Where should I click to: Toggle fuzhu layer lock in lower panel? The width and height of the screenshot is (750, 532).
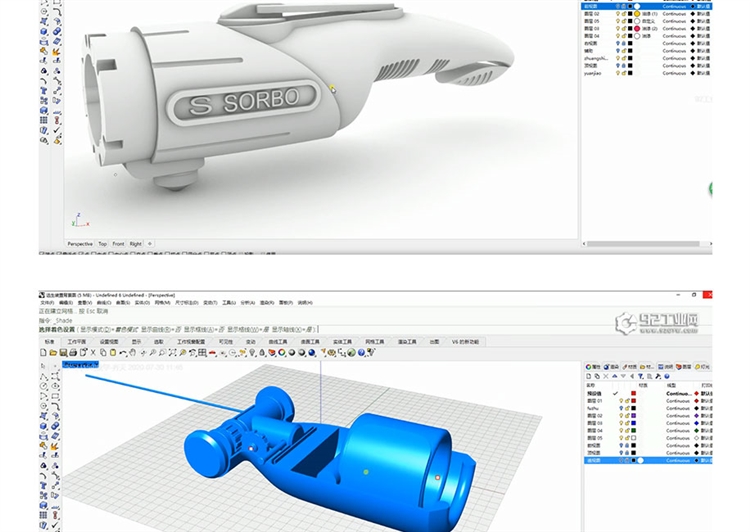pos(627,408)
